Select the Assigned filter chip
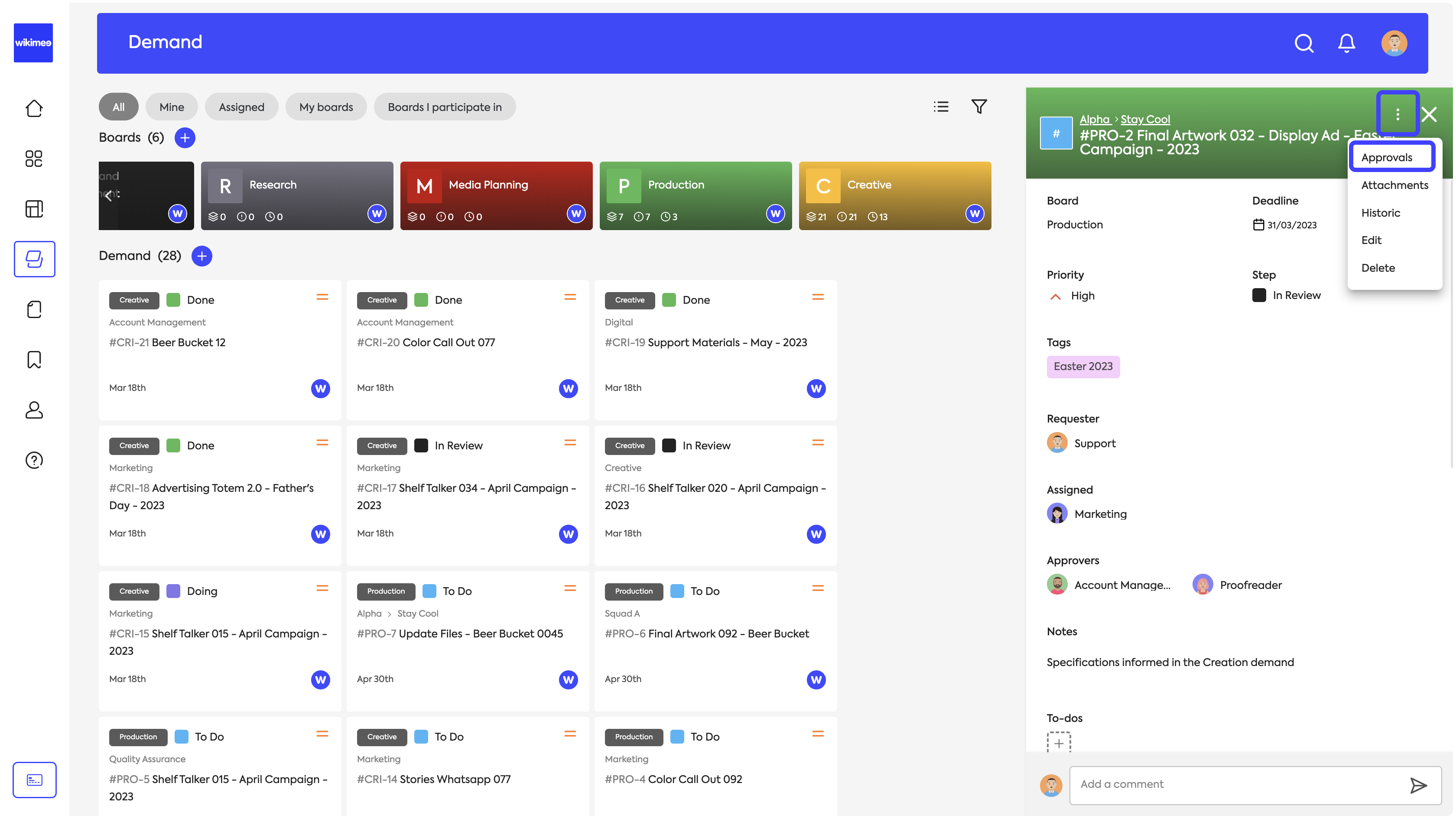 pyautogui.click(x=241, y=107)
